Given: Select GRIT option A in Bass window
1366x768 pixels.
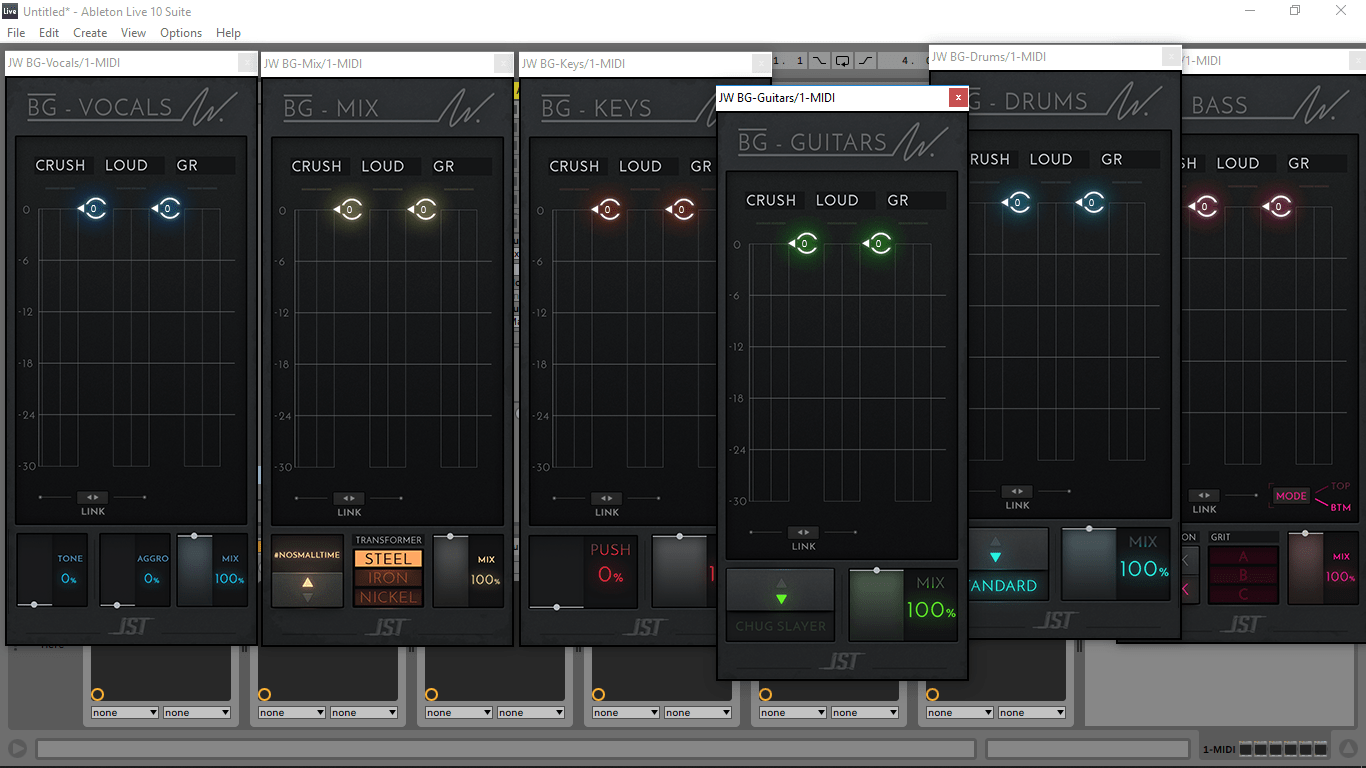Looking at the screenshot, I should [x=1243, y=557].
